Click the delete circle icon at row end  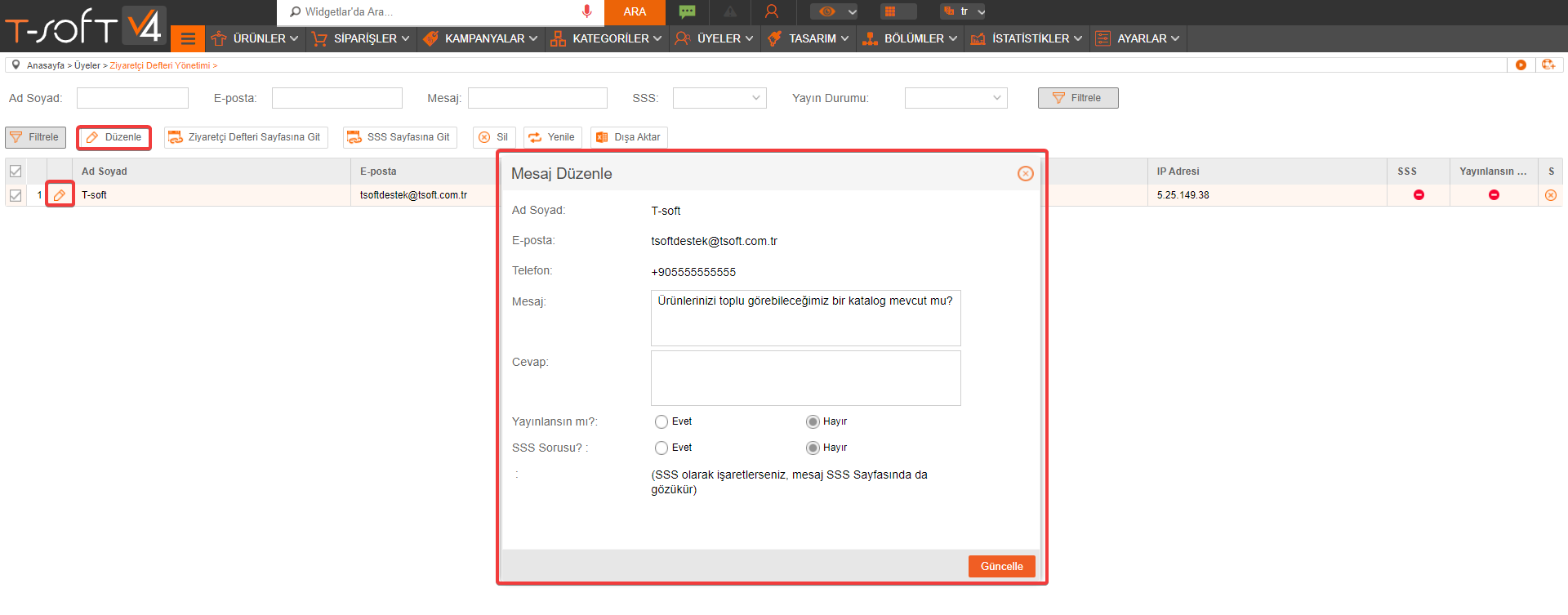point(1551,194)
